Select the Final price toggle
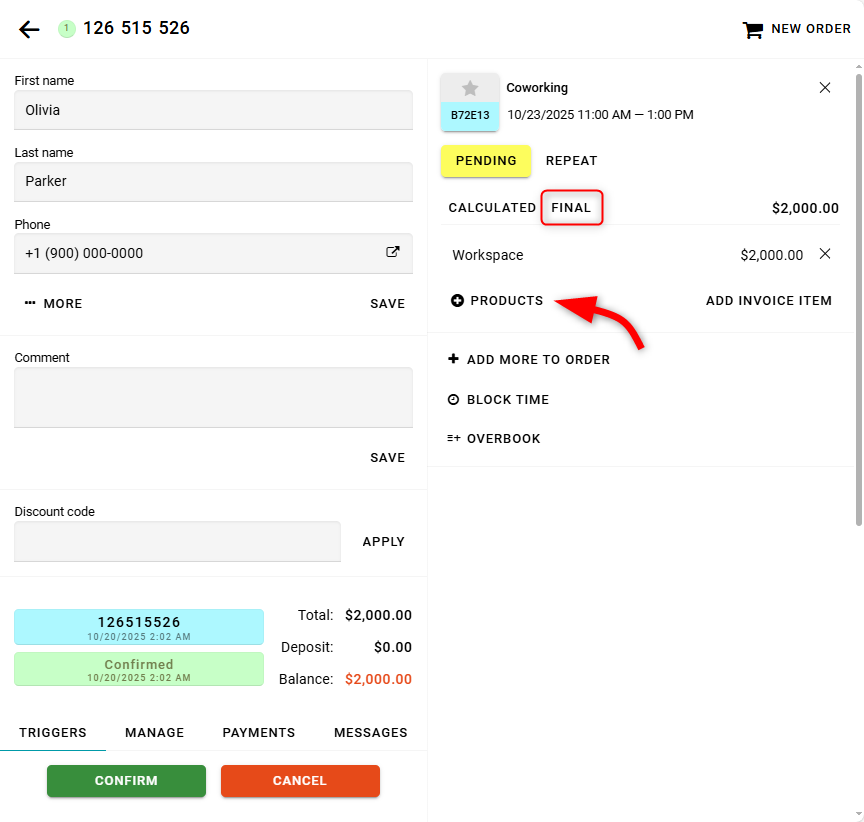This screenshot has width=864, height=822. 572,208
